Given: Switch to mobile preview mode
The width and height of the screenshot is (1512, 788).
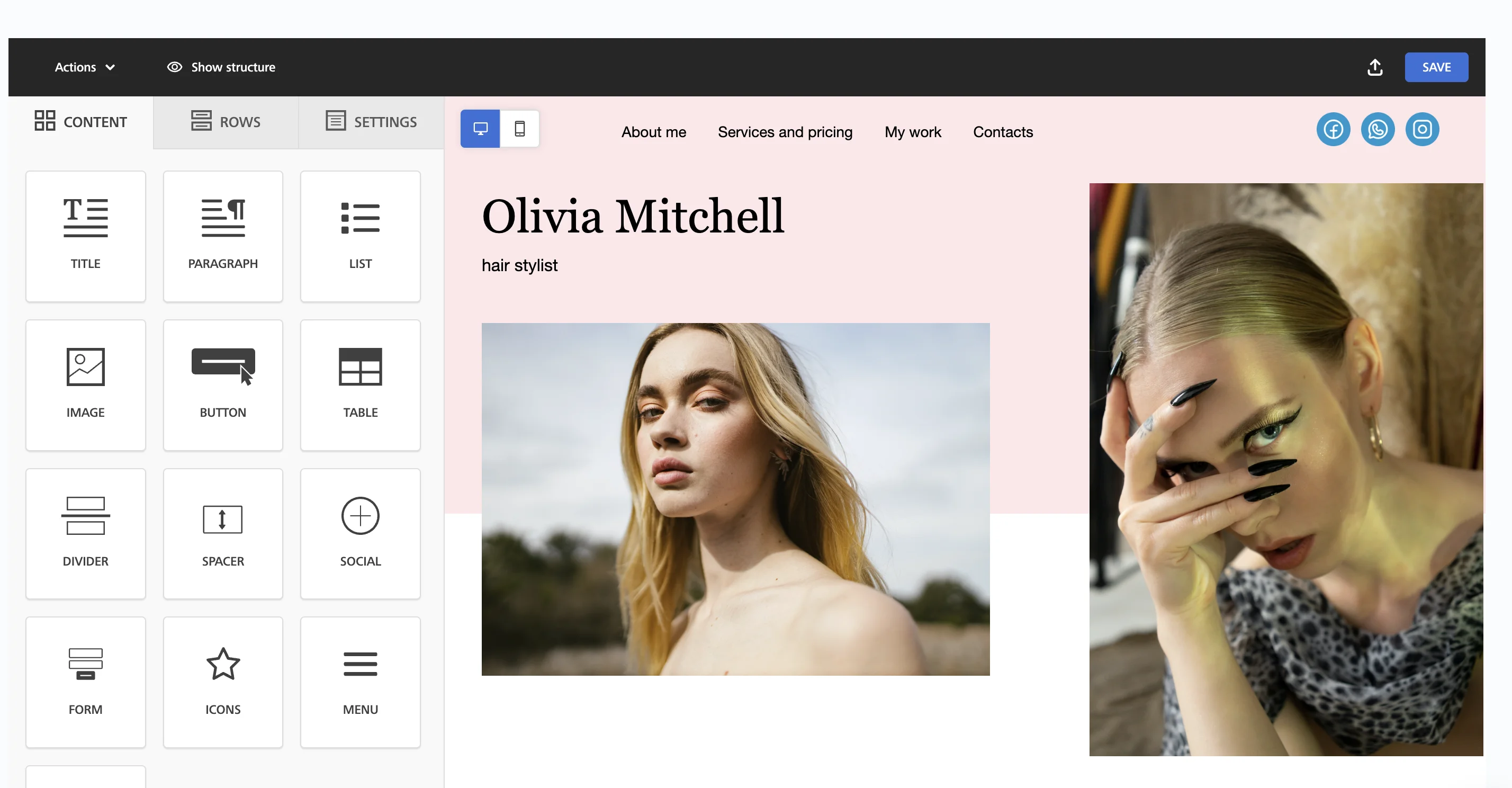Looking at the screenshot, I should [519, 129].
